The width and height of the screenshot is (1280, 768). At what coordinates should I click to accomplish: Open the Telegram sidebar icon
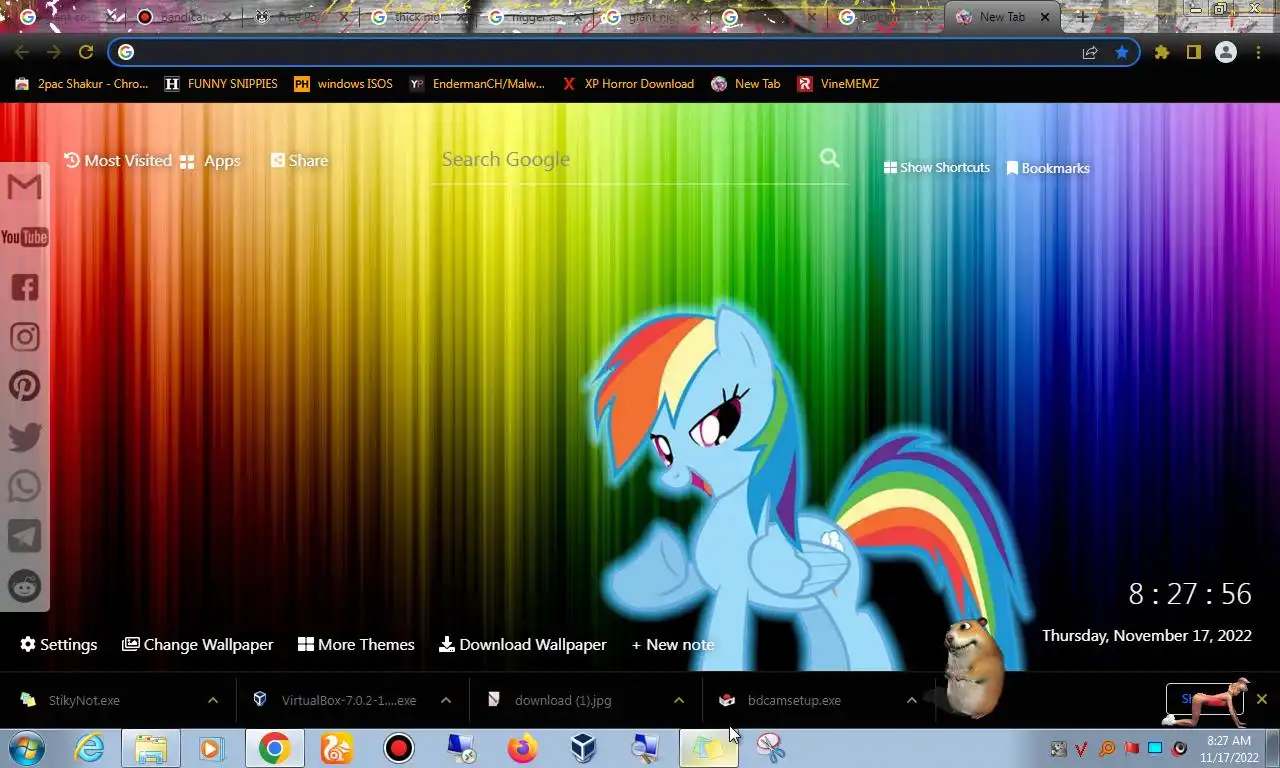(25, 536)
